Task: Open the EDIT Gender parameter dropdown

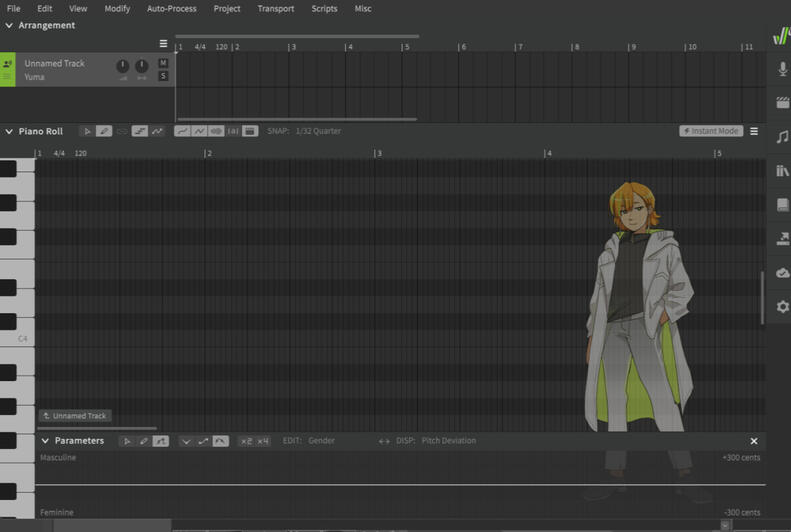Action: tap(321, 441)
